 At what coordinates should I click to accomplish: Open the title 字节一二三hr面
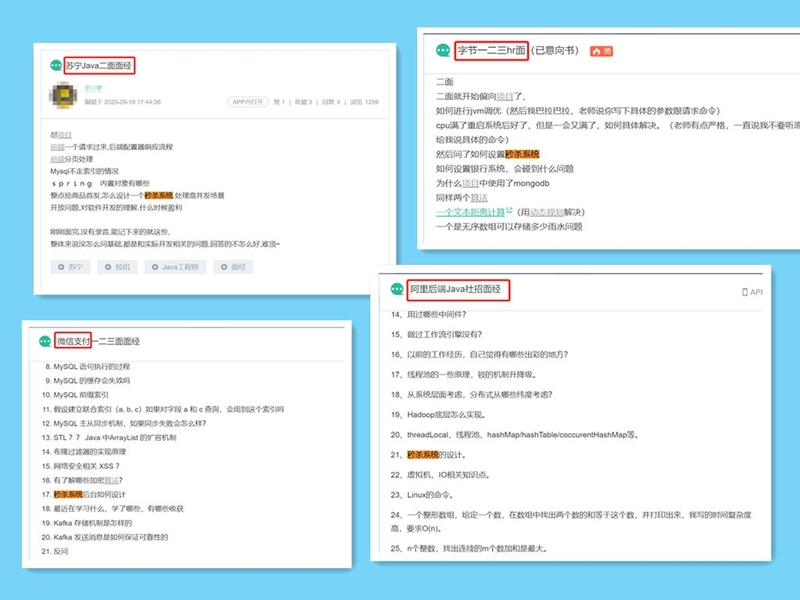coord(491,50)
